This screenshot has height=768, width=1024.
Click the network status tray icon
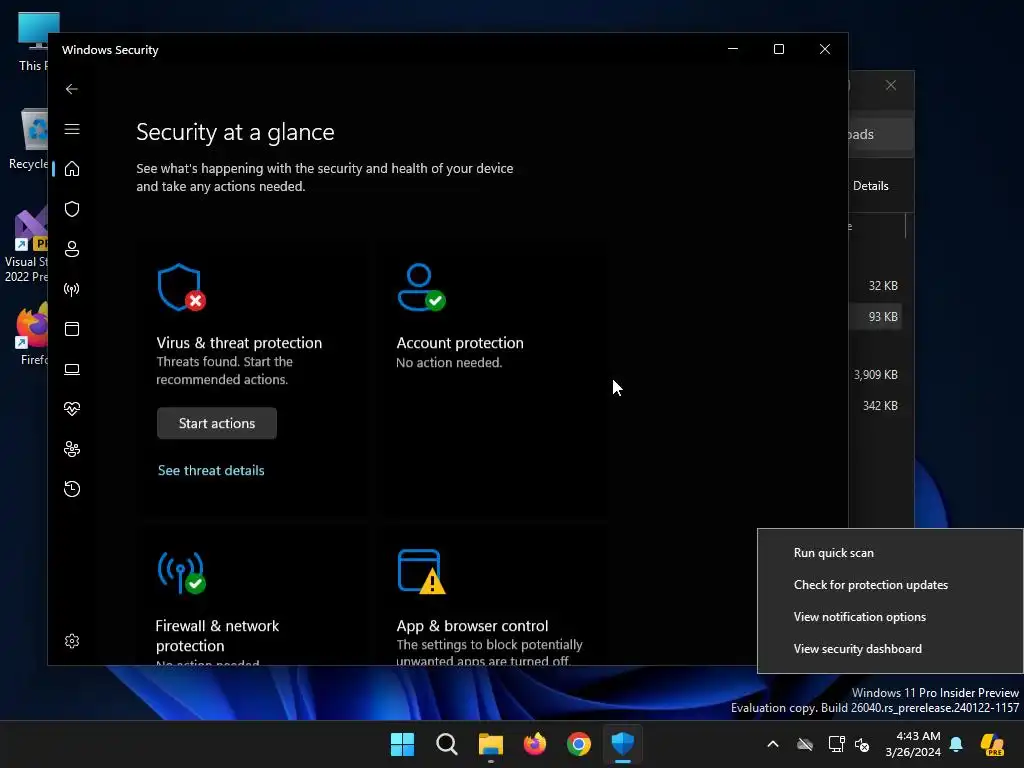(836, 744)
